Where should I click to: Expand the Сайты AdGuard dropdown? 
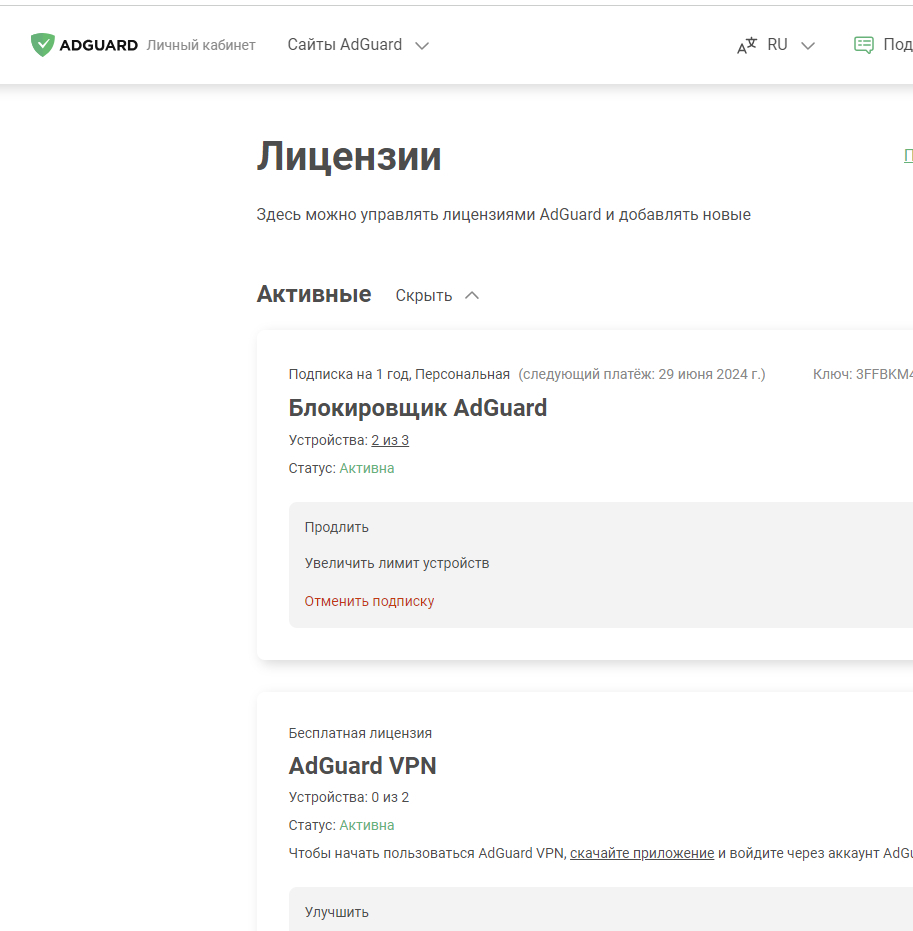click(357, 45)
